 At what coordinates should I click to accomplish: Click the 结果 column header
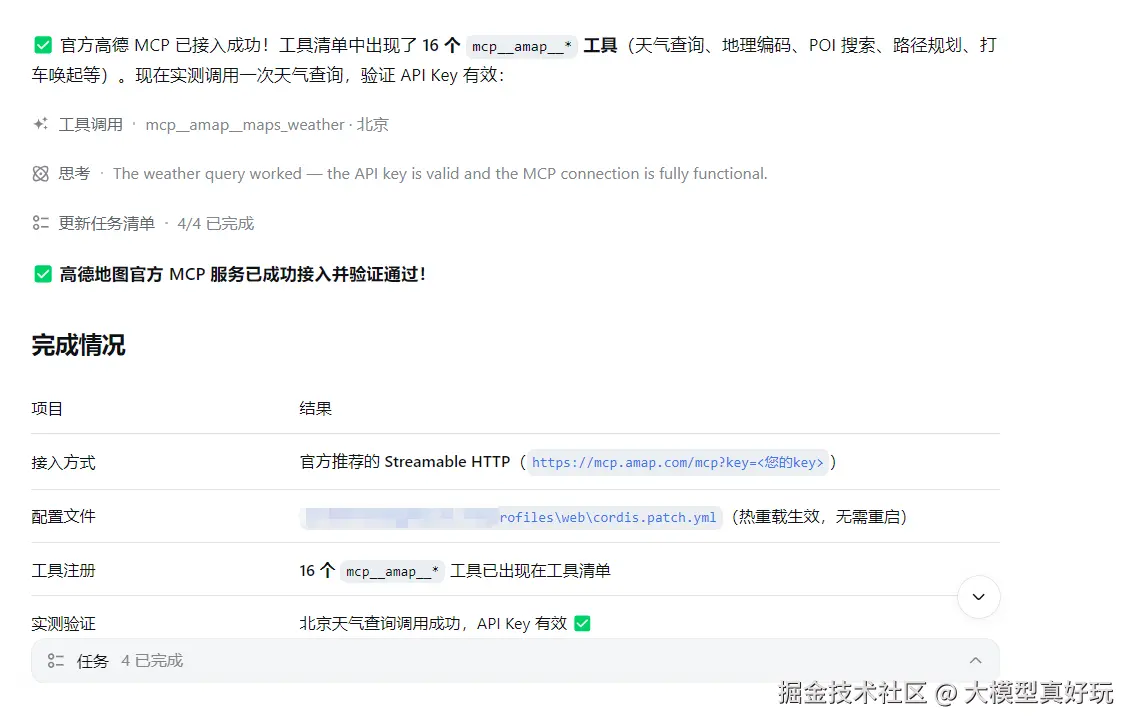(316, 408)
